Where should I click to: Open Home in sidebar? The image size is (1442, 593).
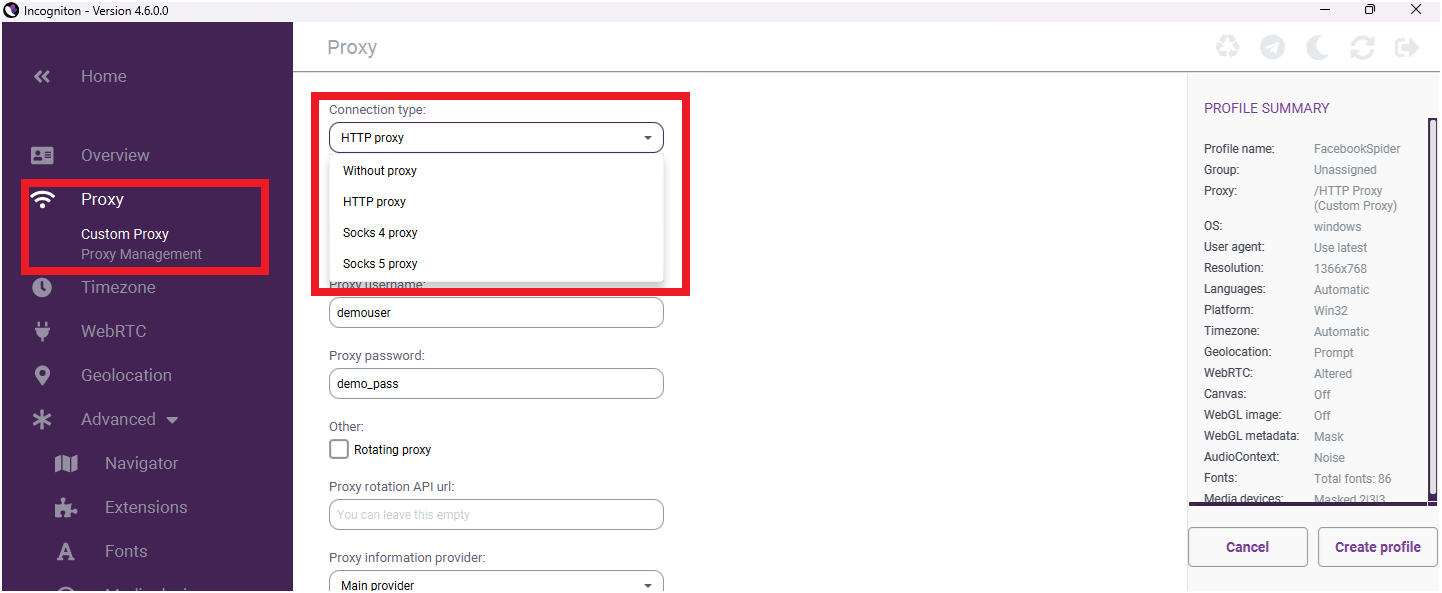(104, 76)
